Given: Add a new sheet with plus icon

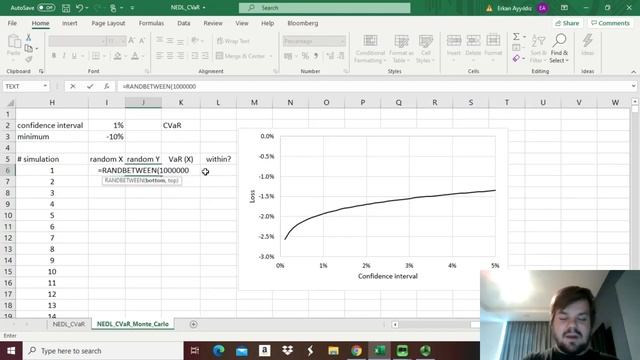Looking at the screenshot, I should coord(193,324).
